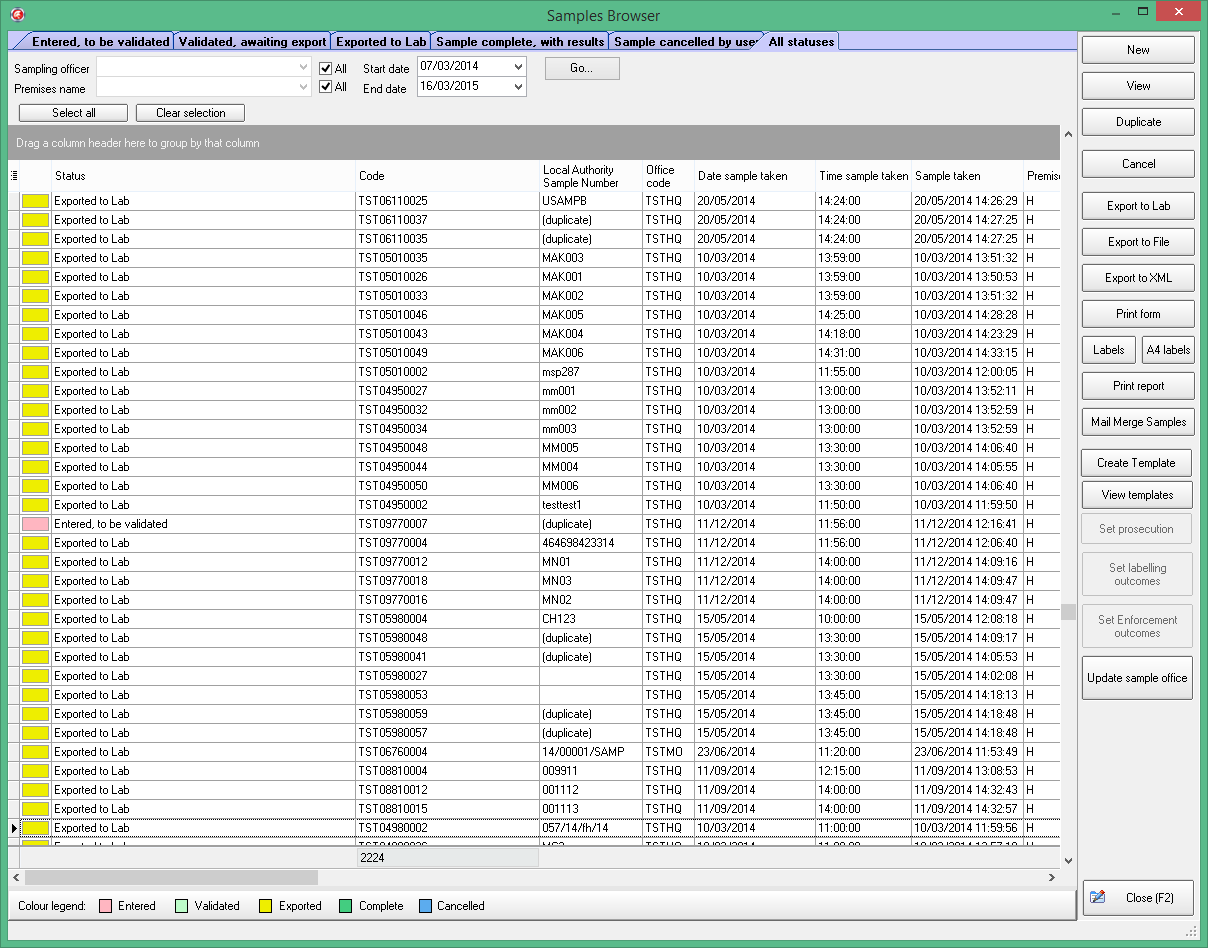Open View templates
The height and width of the screenshot is (948, 1208).
[x=1137, y=495]
